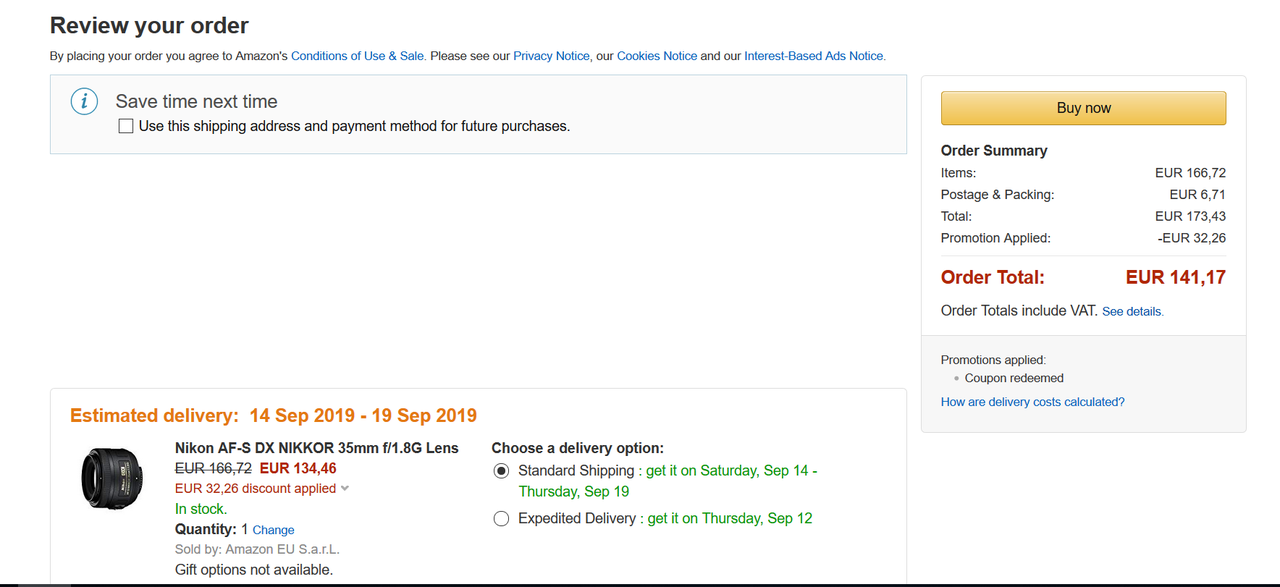Viewport: 1280px width, 587px height.
Task: Open Interest-Based Ads Notice link
Action: [814, 56]
